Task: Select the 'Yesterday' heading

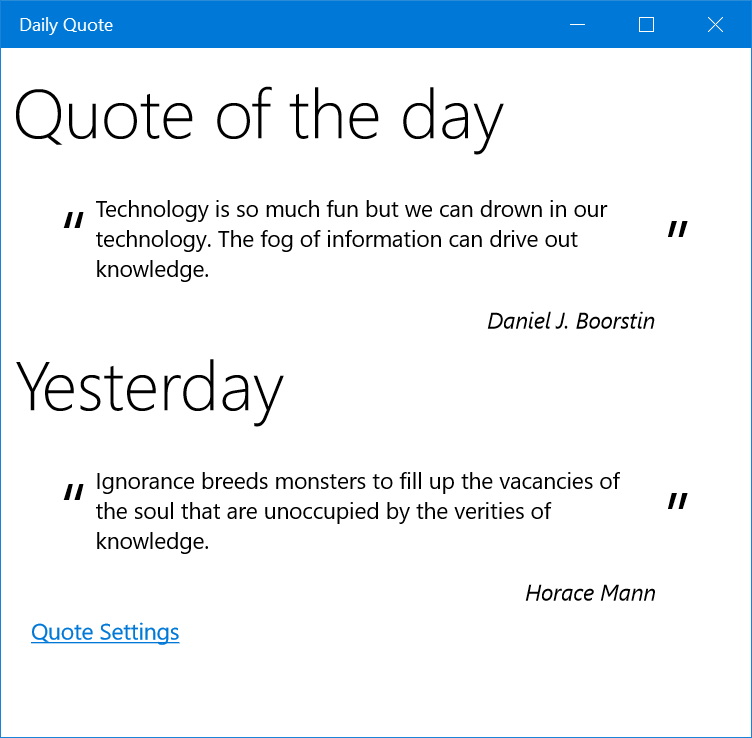Action: [x=150, y=387]
